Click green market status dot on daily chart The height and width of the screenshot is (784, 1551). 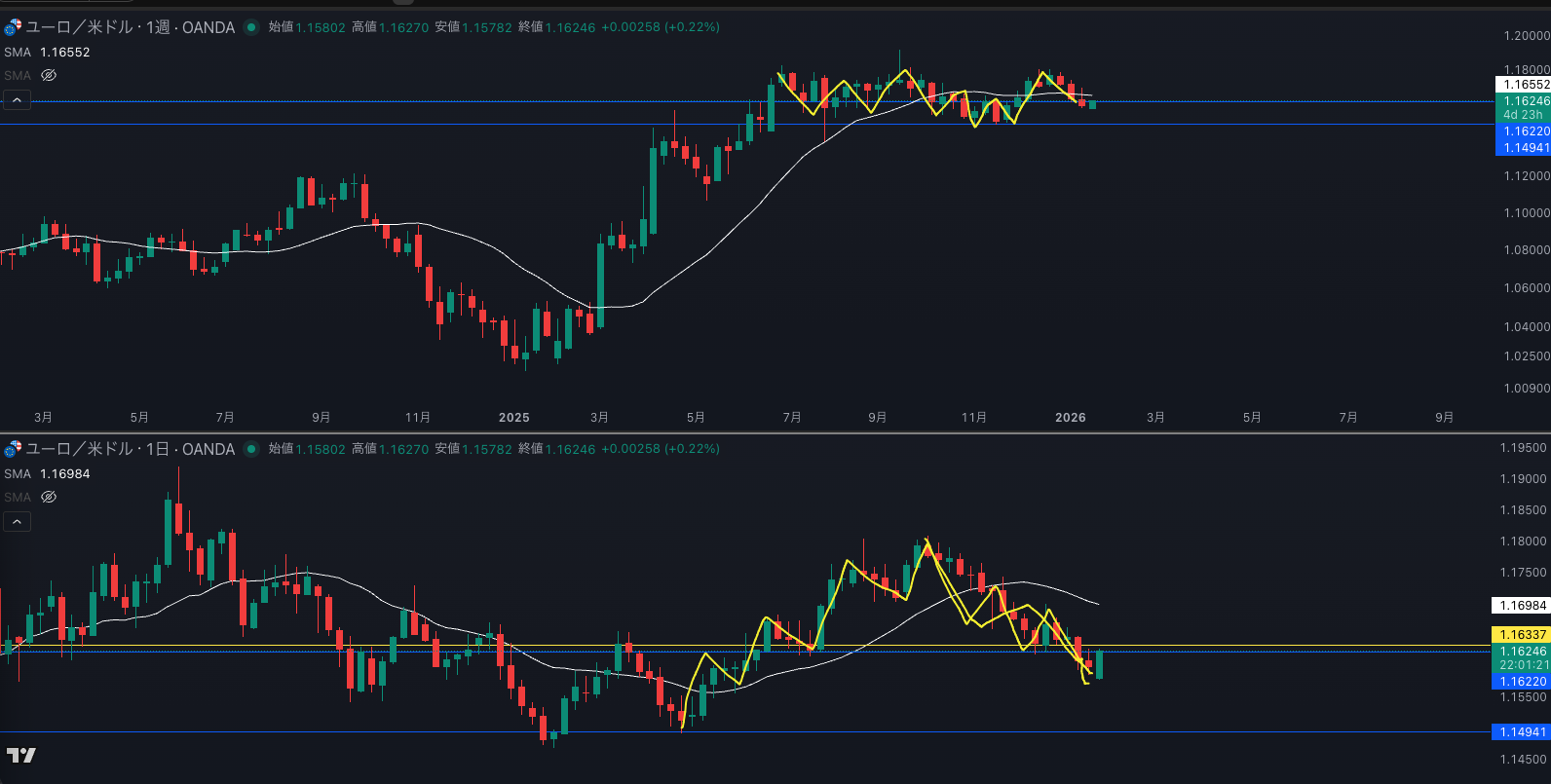click(251, 449)
